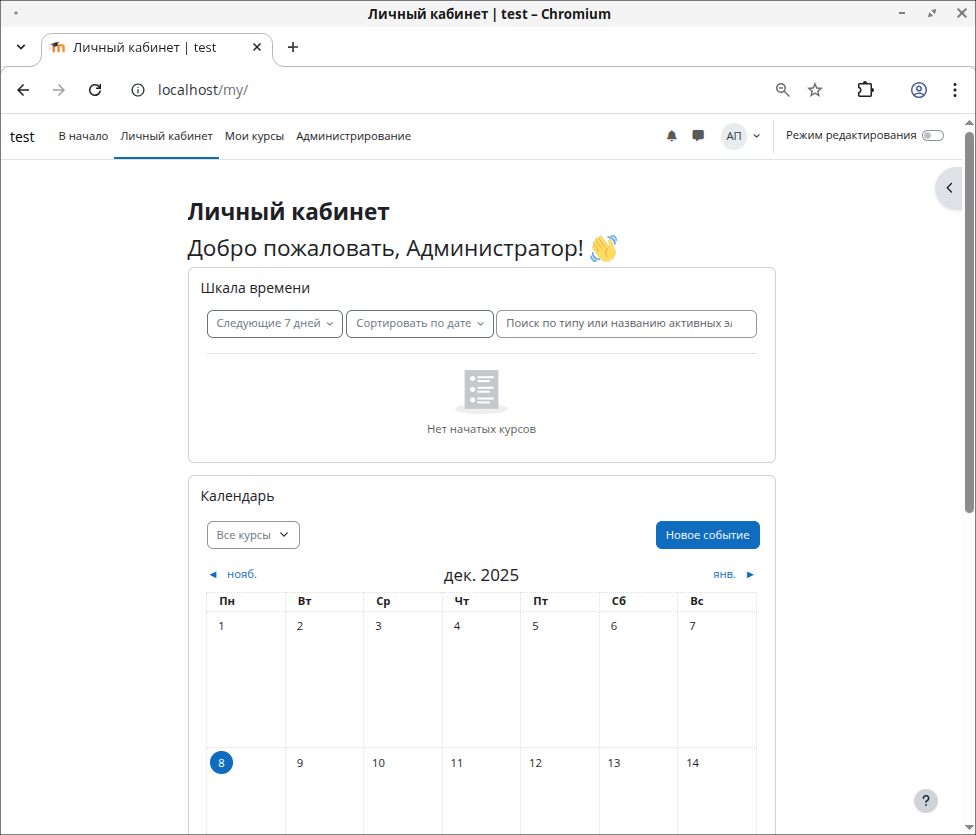The image size is (976, 835).
Task: Expand the Сортировать по дате dropdown
Action: tap(419, 324)
